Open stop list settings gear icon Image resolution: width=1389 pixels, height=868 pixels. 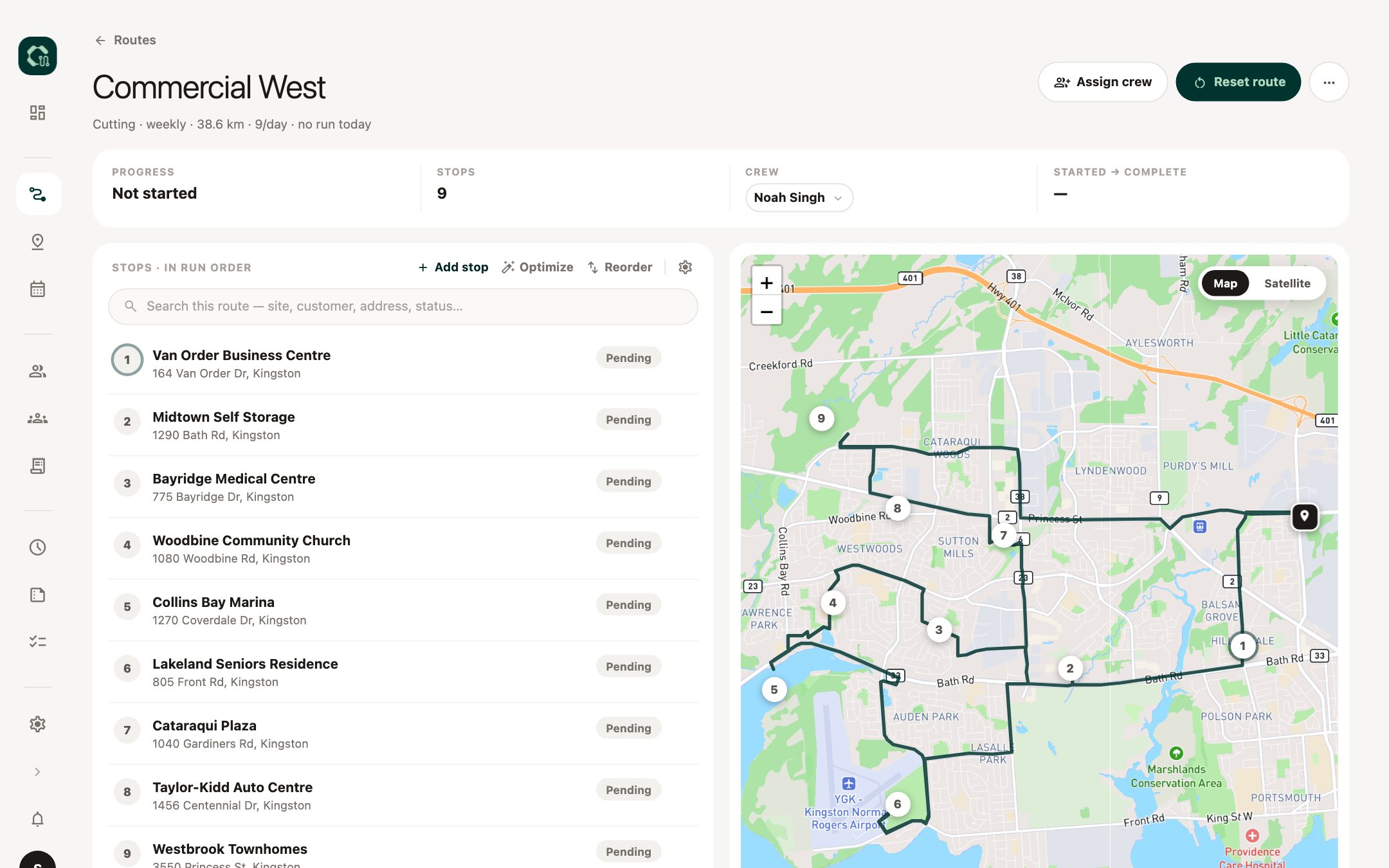(685, 267)
